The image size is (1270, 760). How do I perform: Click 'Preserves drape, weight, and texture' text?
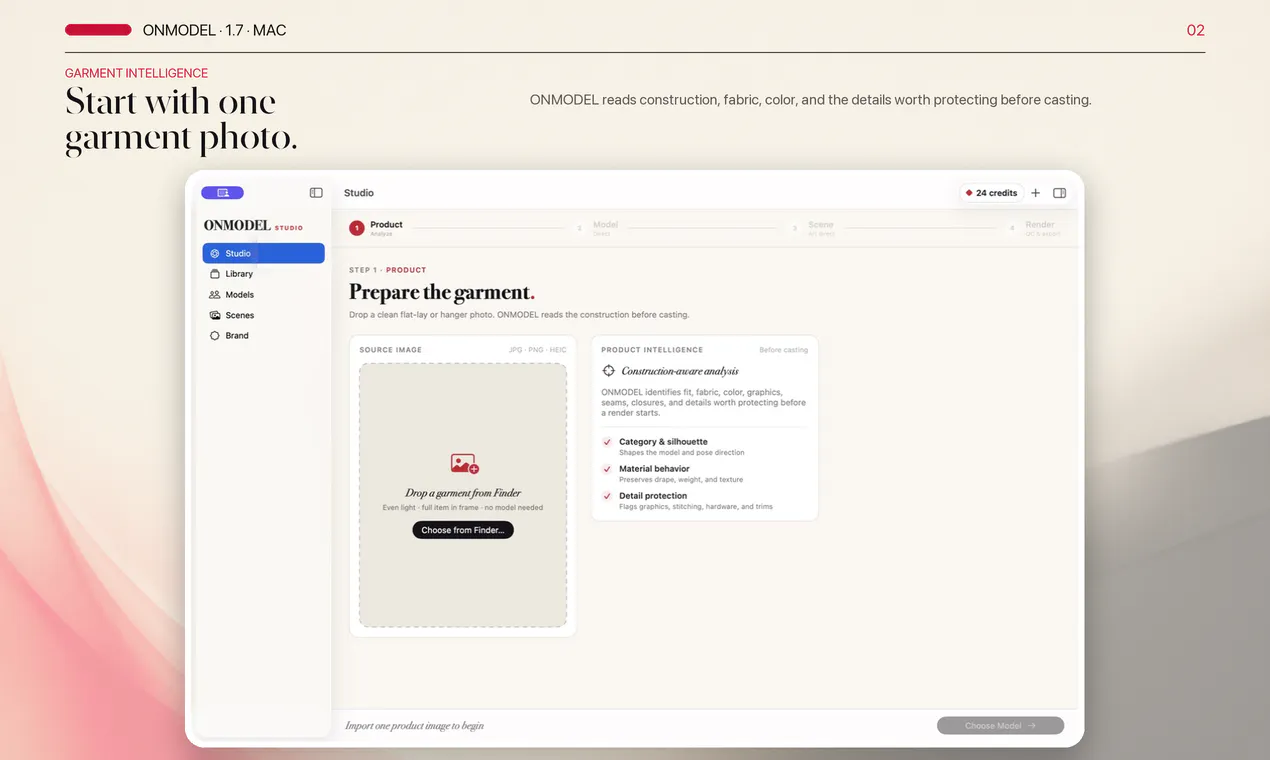(x=681, y=480)
